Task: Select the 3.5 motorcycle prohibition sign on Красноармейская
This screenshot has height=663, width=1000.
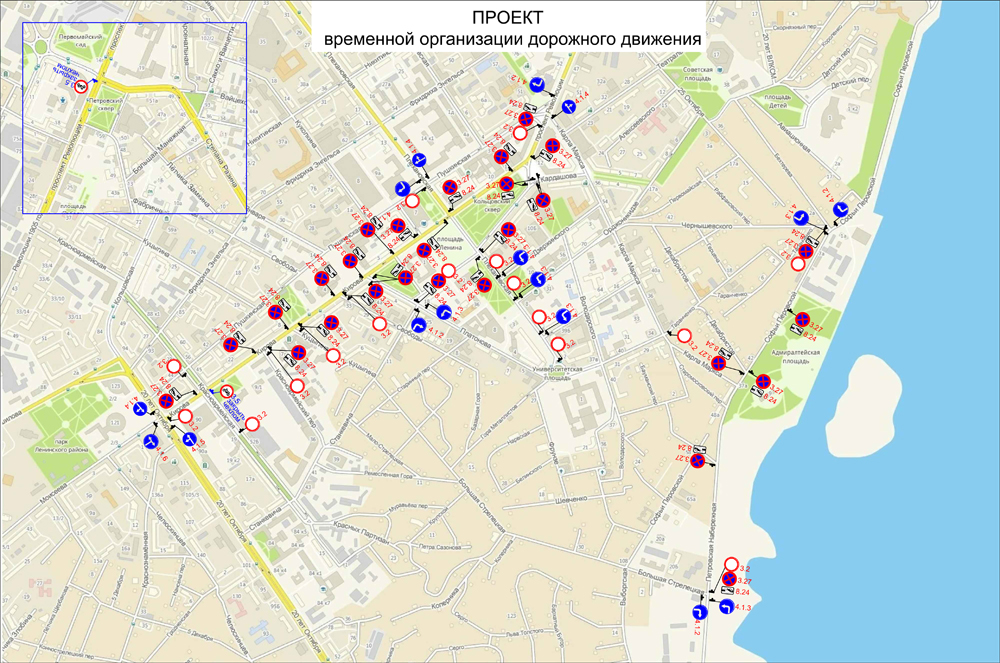Action: pyautogui.click(x=228, y=392)
